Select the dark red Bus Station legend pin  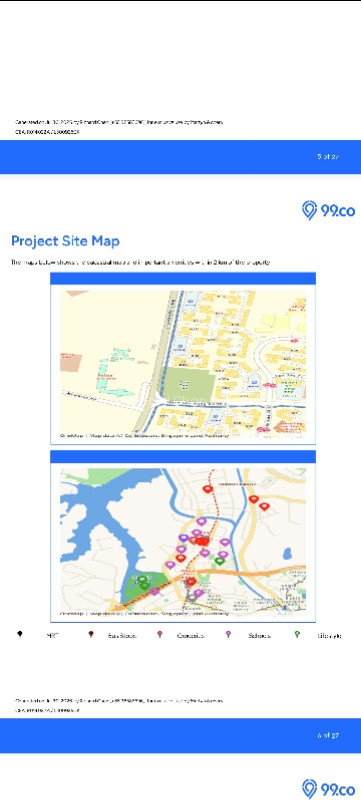coord(91,634)
